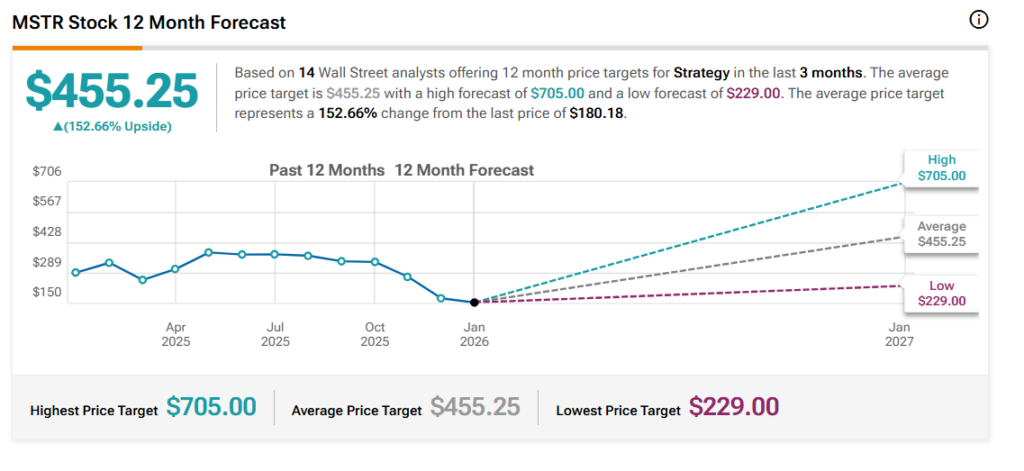
Task: Click the Average $455.25 forecast label
Action: coord(941,234)
